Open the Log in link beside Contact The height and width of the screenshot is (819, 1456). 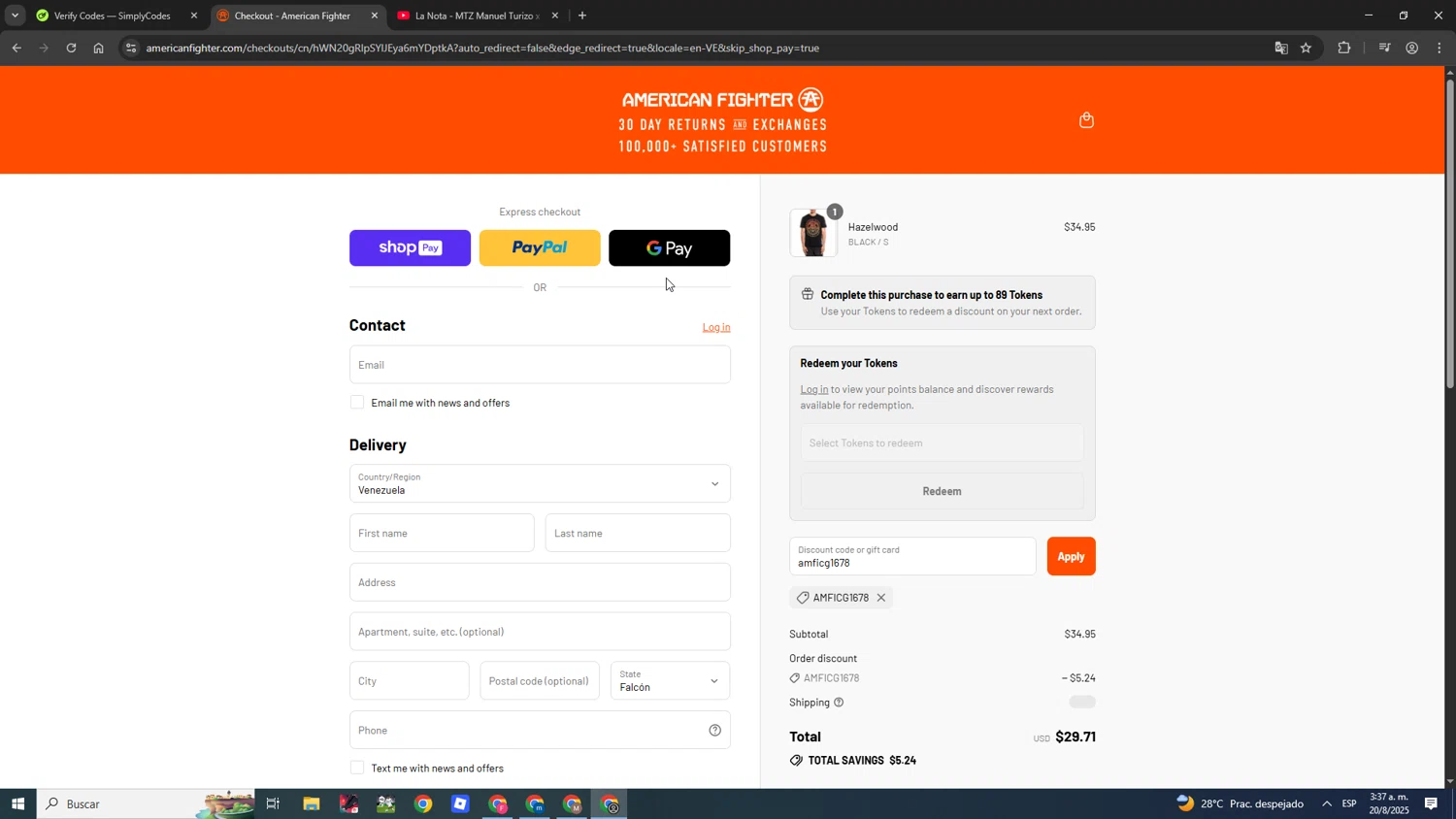point(716,327)
